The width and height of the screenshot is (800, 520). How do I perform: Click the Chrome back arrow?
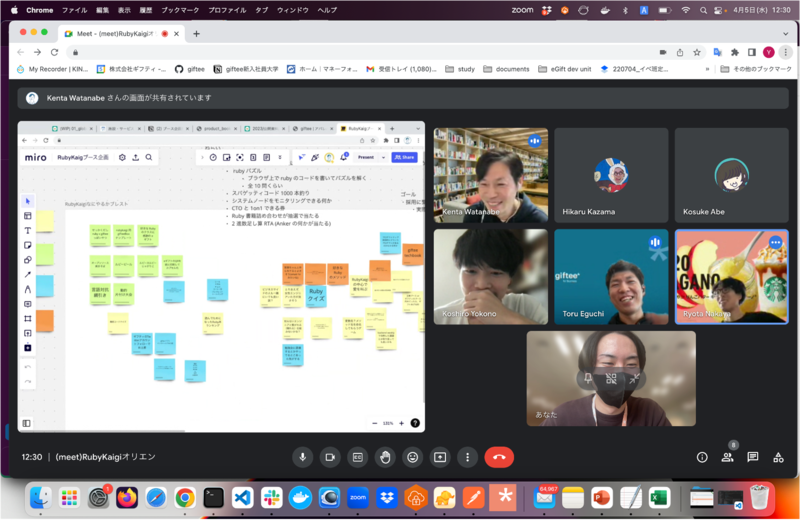pos(20,52)
